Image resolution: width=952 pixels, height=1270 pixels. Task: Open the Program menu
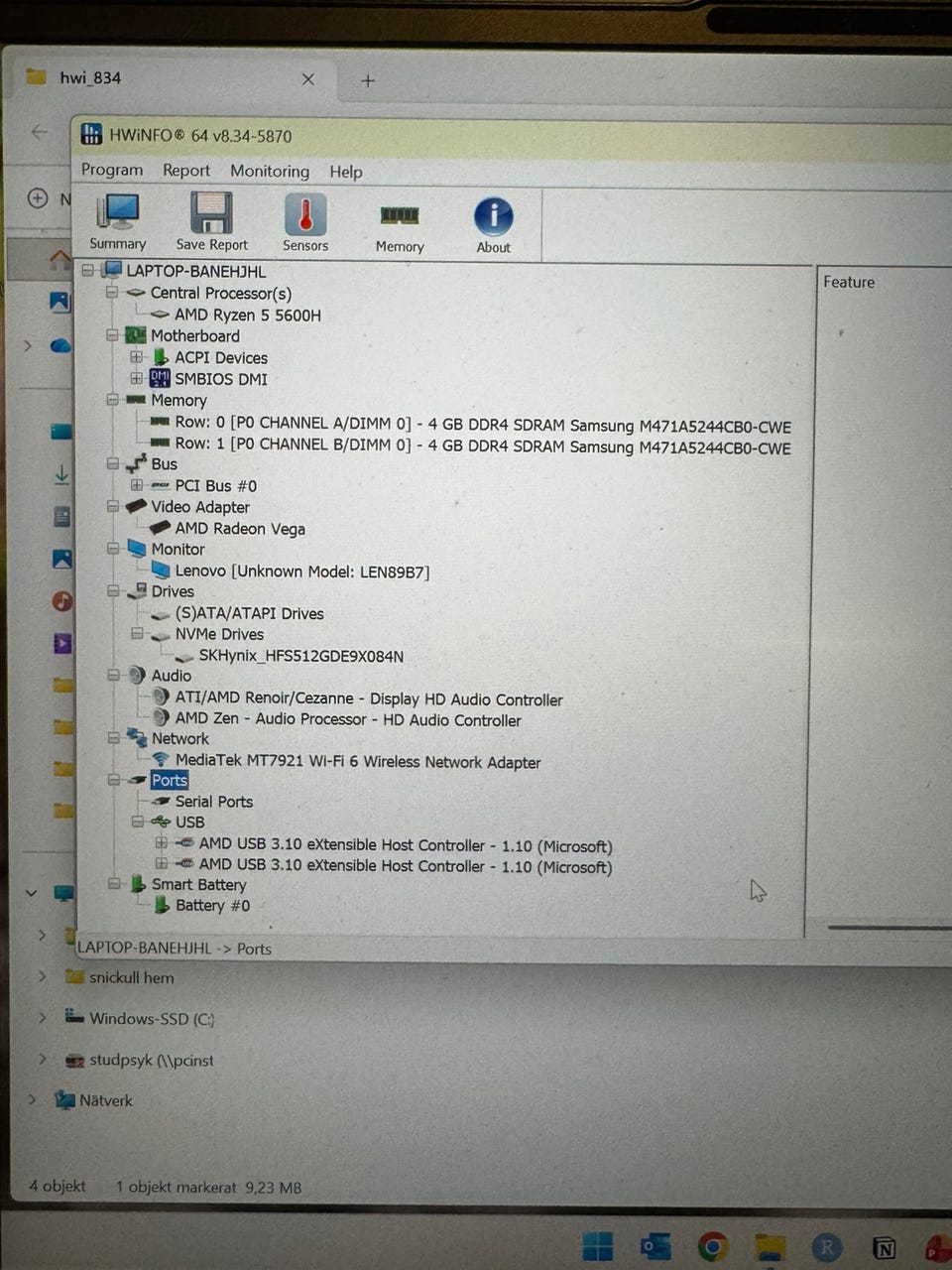click(112, 170)
